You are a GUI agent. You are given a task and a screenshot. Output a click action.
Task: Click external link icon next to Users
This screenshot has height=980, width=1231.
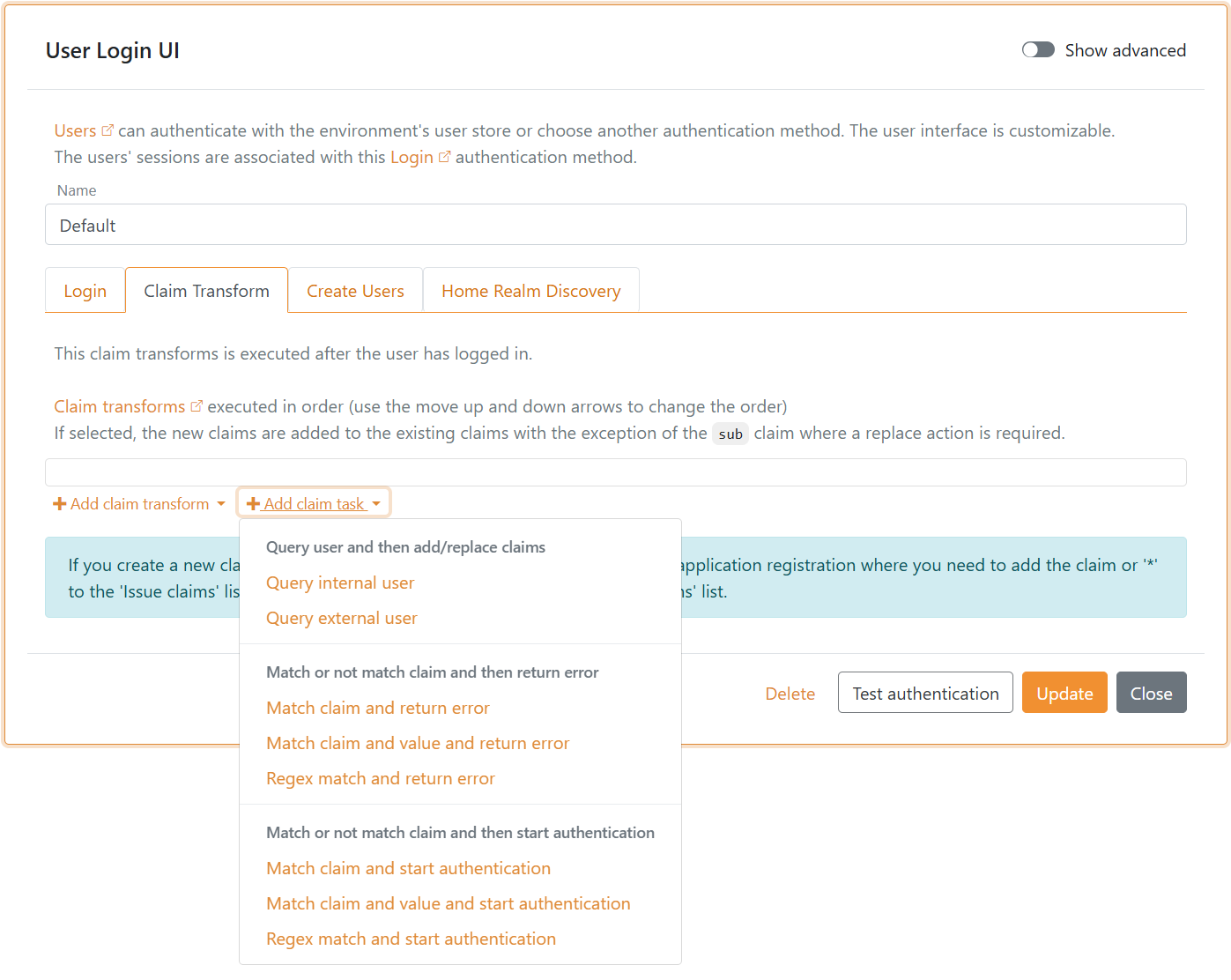tap(108, 130)
